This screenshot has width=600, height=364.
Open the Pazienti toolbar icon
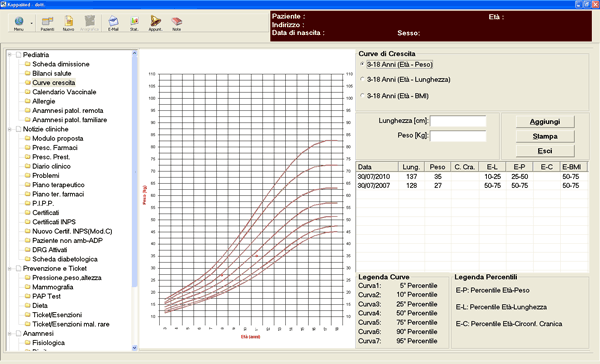[x=47, y=22]
